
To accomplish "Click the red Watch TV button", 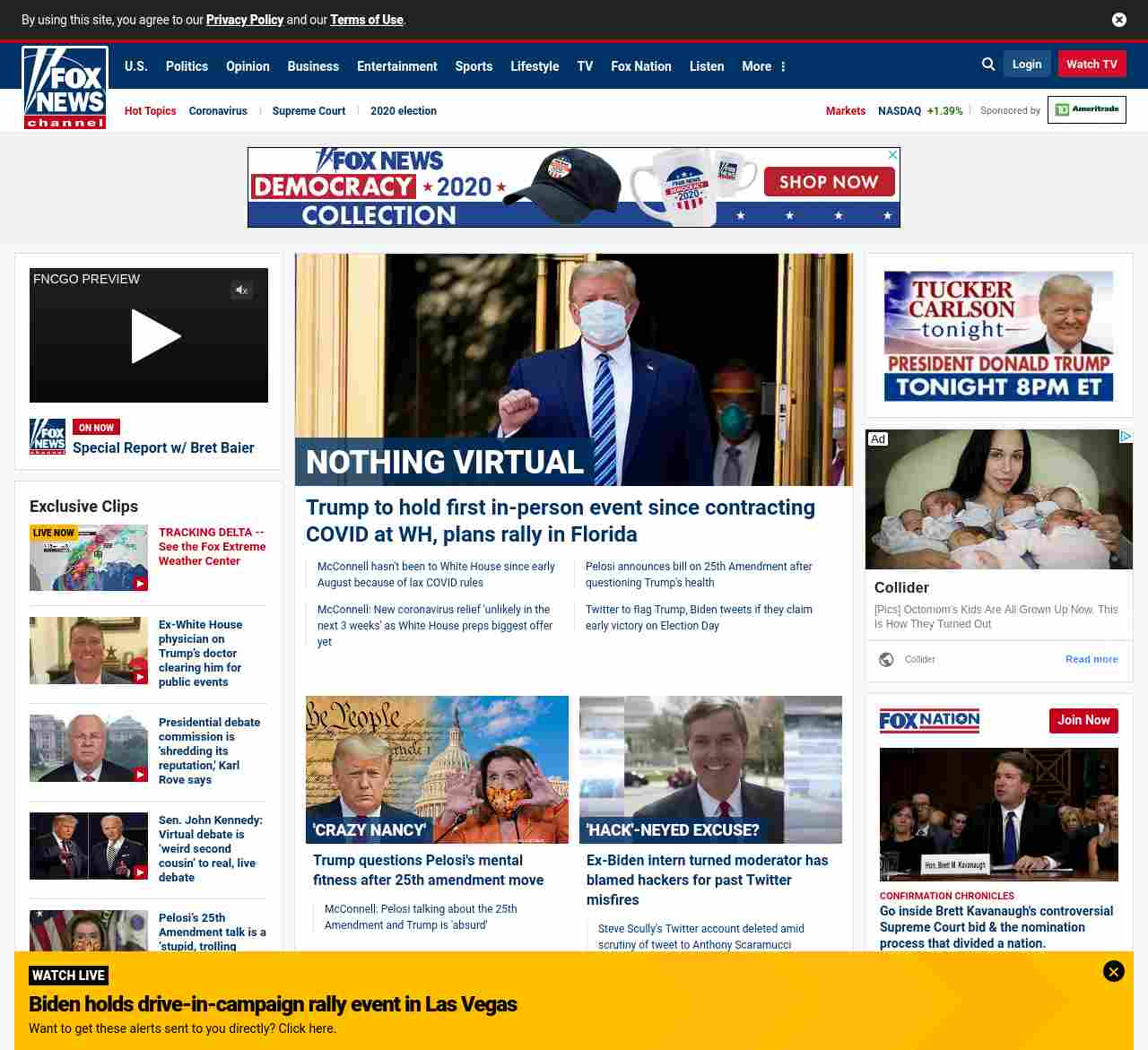I will [x=1091, y=64].
